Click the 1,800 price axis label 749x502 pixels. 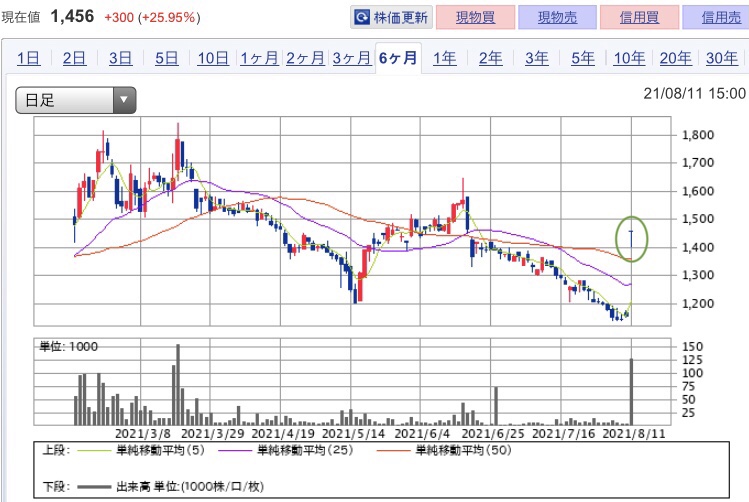click(x=698, y=135)
